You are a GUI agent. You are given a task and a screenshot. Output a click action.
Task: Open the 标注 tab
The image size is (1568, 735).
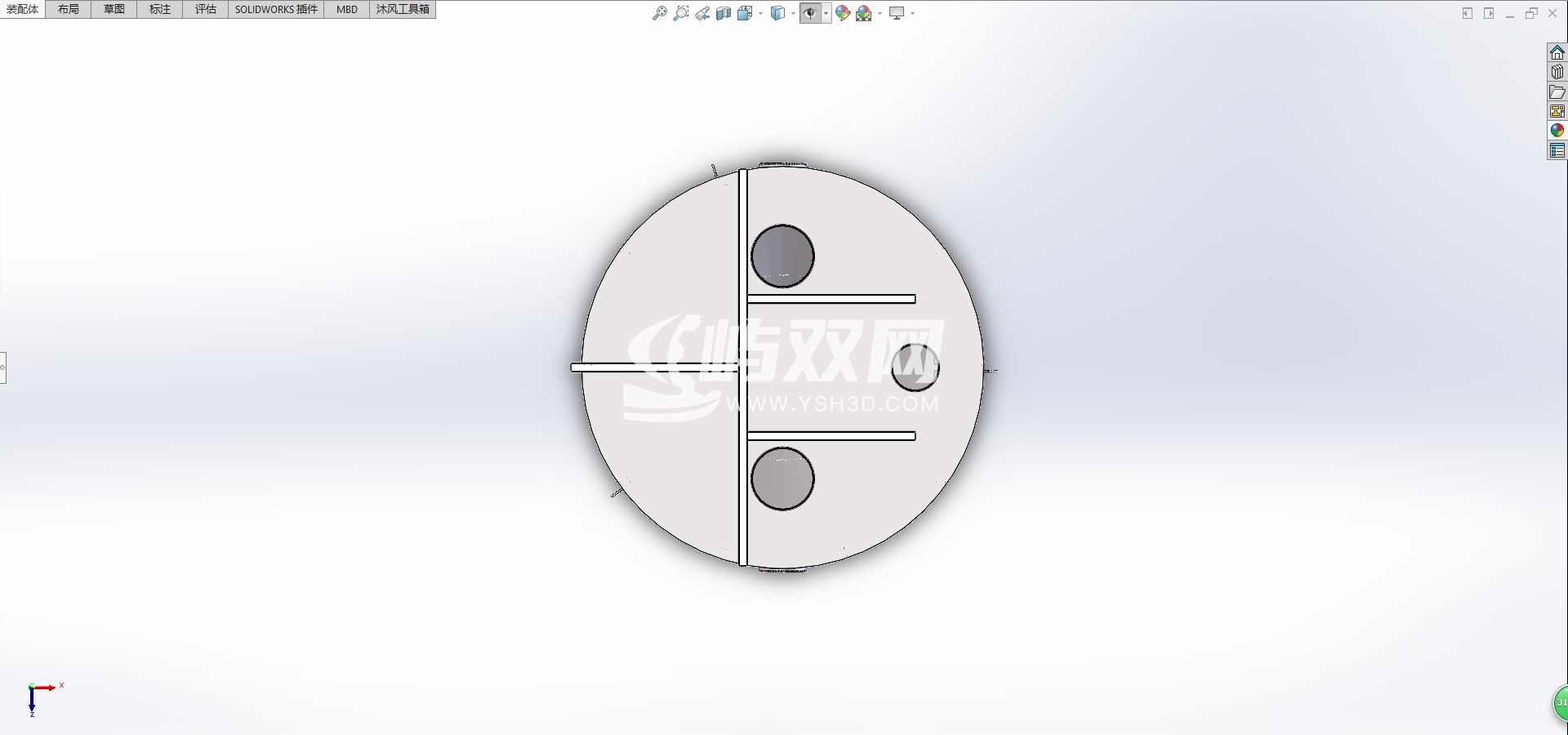point(160,9)
